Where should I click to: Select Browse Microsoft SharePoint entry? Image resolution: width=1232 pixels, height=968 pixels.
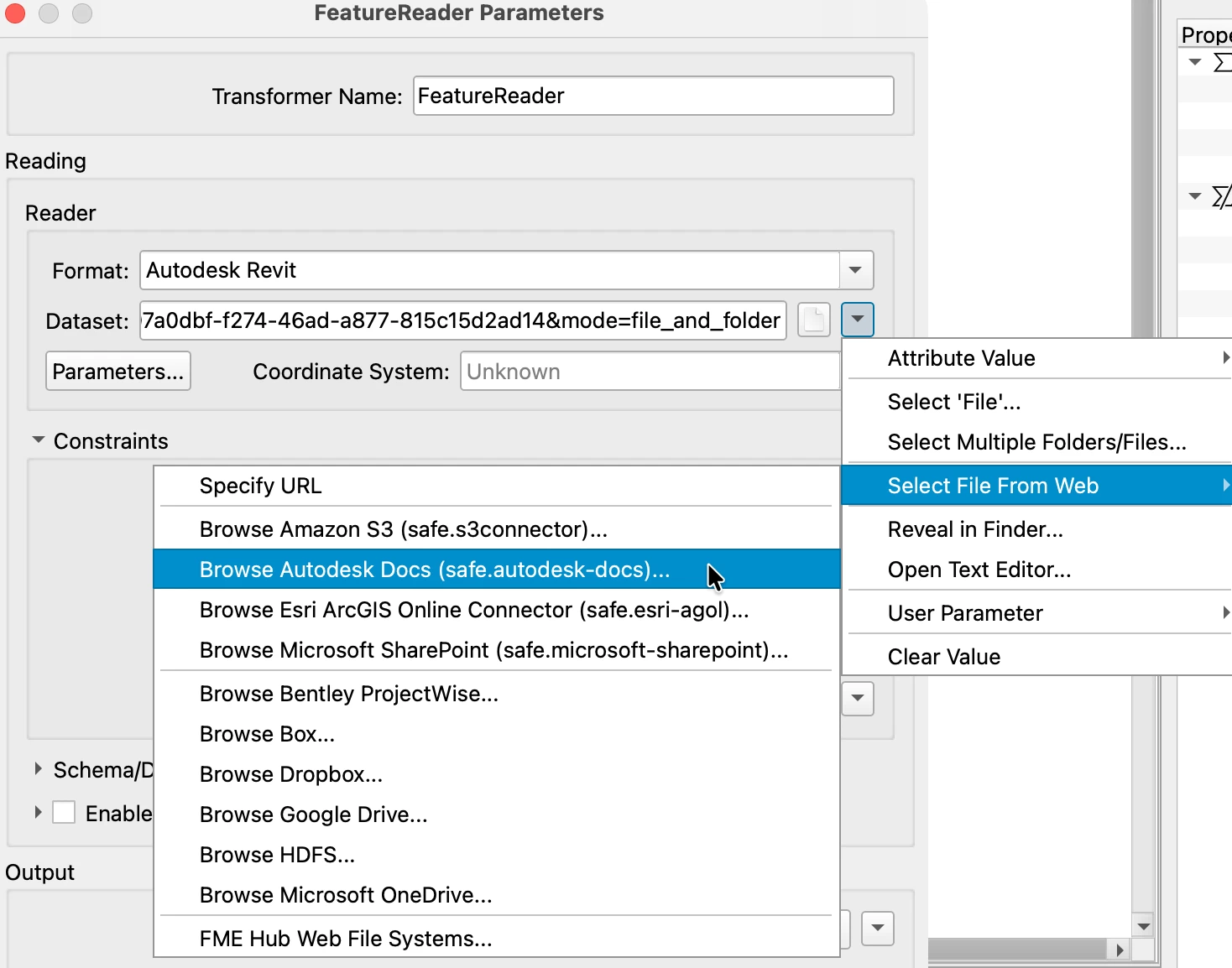pyautogui.click(x=497, y=650)
